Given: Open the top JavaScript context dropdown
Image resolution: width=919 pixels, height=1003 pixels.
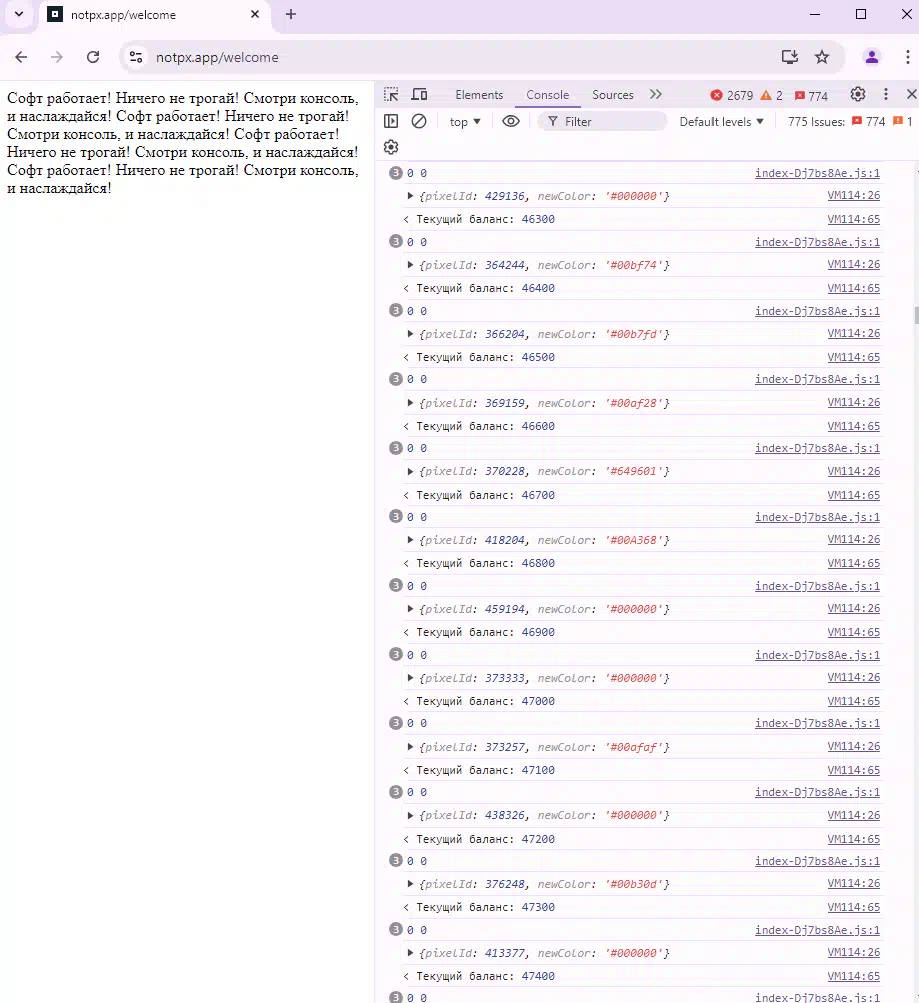Looking at the screenshot, I should [x=465, y=122].
